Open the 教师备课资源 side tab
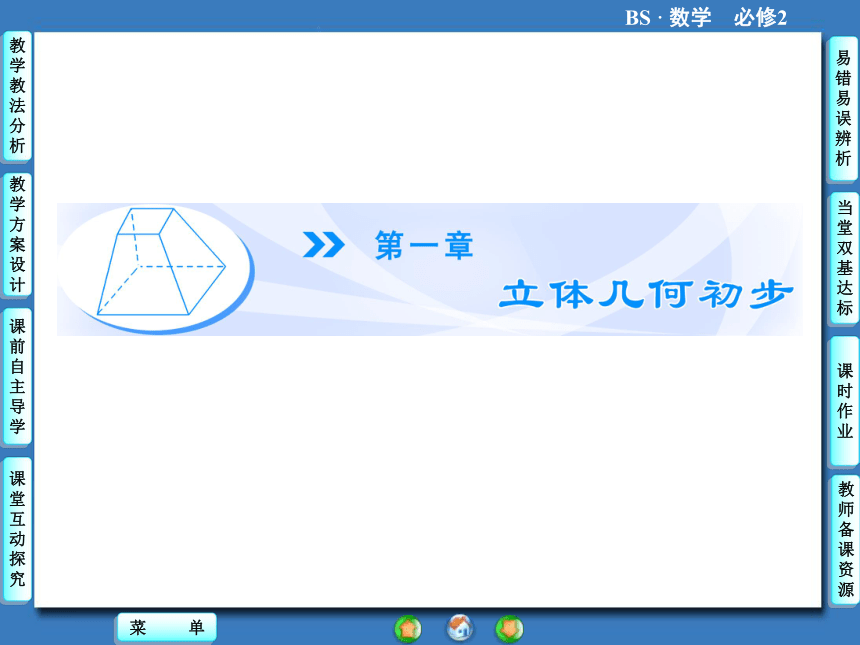860x645 pixels. (x=845, y=540)
